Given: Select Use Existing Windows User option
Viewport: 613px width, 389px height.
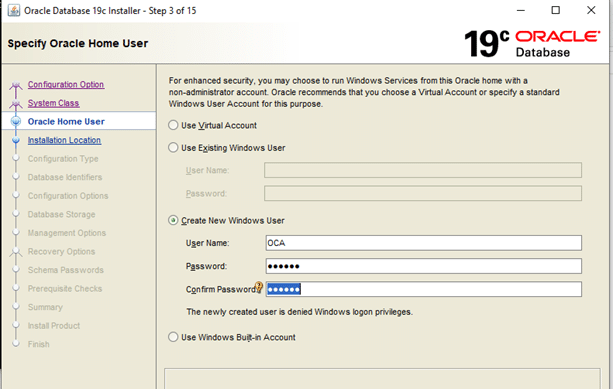Looking at the screenshot, I should 173,147.
